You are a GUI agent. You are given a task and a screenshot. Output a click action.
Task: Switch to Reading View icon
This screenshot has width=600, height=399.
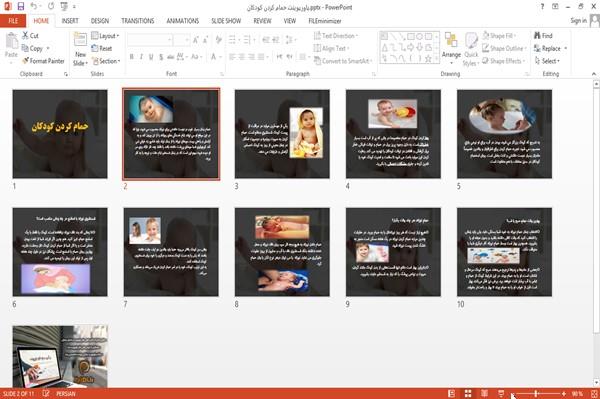(484, 393)
